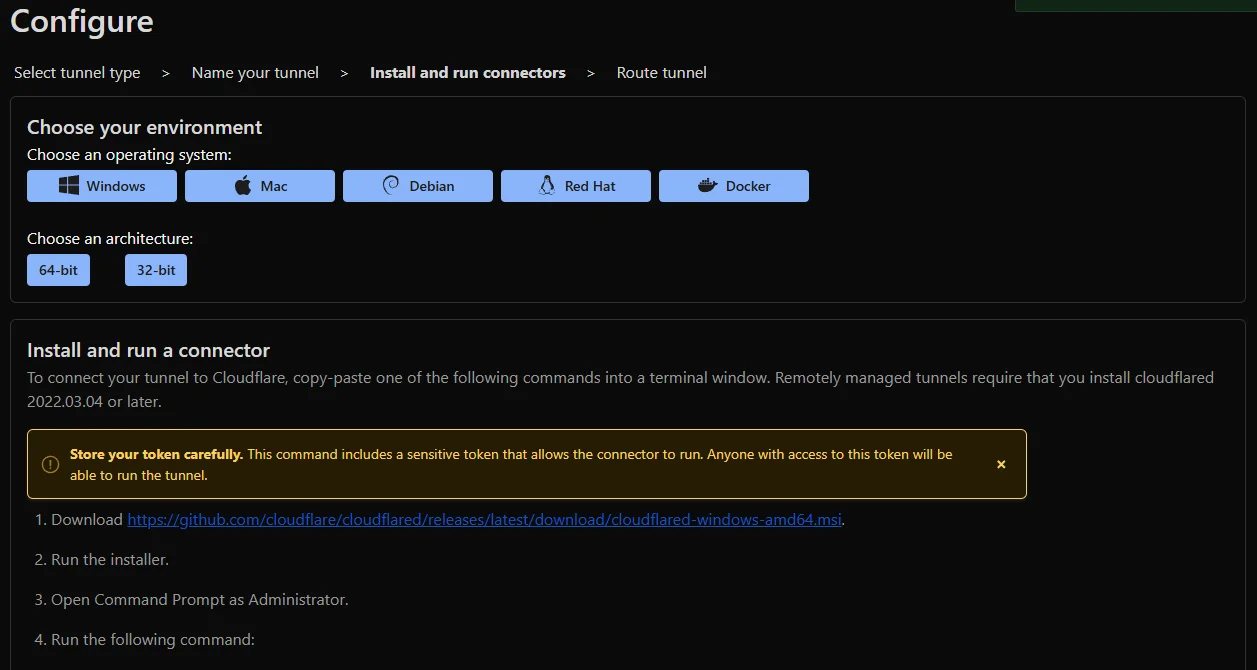The image size is (1257, 670).
Task: Click the chevron before Route tunnel
Action: pyautogui.click(x=591, y=73)
